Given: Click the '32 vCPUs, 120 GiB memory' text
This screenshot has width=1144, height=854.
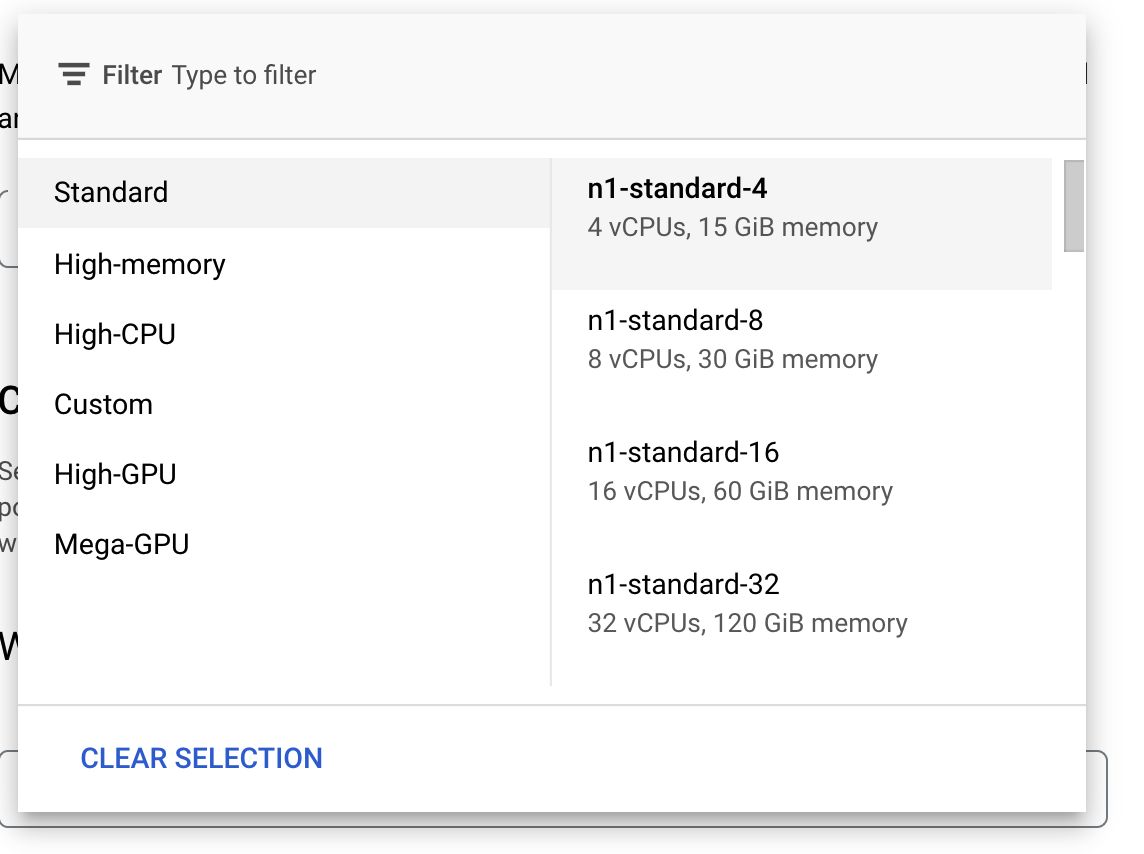Looking at the screenshot, I should point(748,623).
